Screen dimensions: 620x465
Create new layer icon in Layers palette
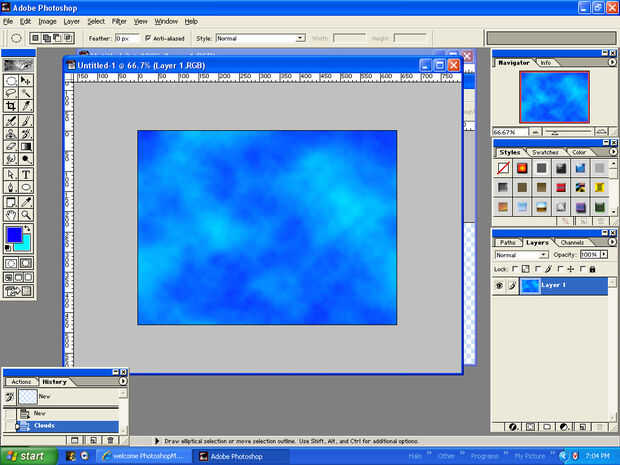pos(582,427)
